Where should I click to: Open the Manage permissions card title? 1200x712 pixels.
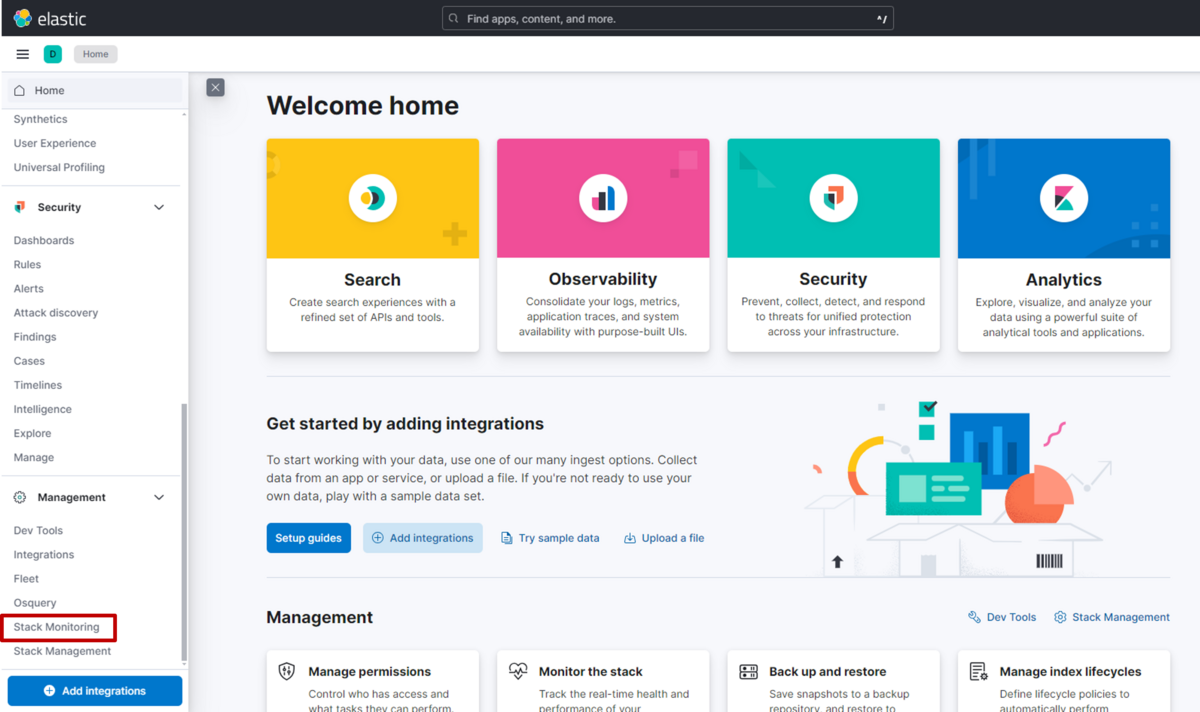pyautogui.click(x=370, y=672)
